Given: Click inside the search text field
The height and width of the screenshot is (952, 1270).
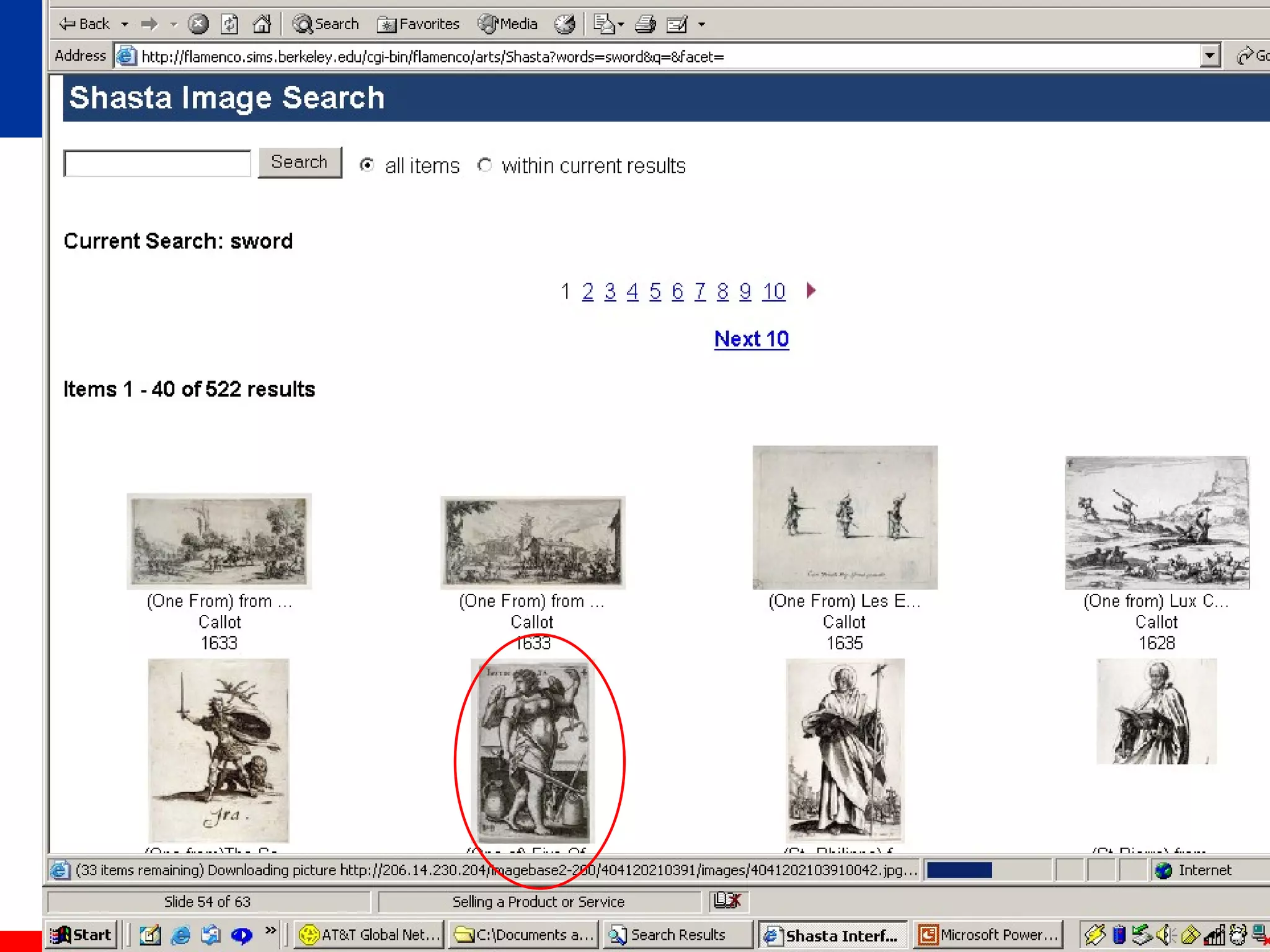Looking at the screenshot, I should coord(158,164).
